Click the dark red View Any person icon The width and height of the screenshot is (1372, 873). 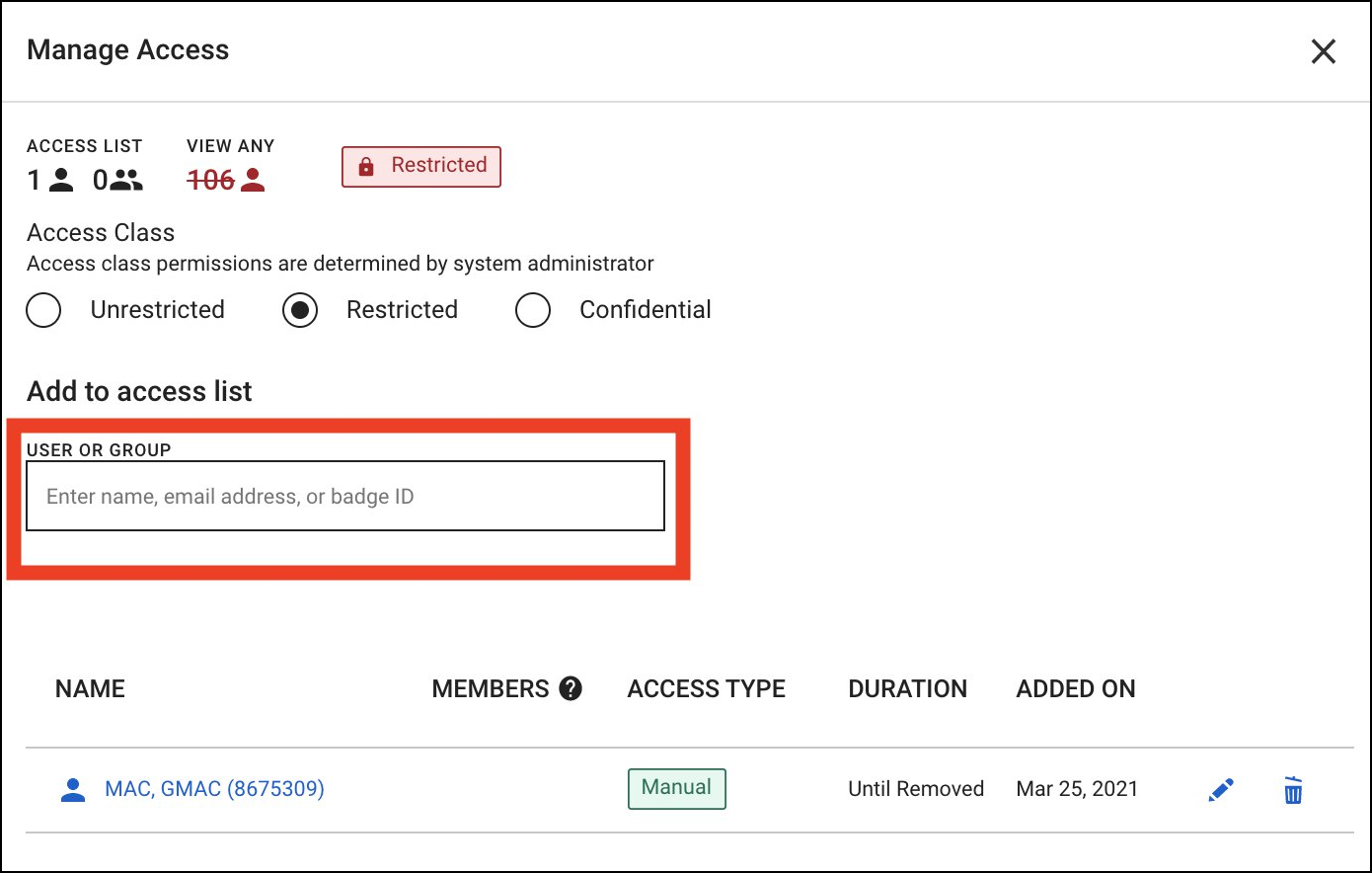click(x=257, y=179)
